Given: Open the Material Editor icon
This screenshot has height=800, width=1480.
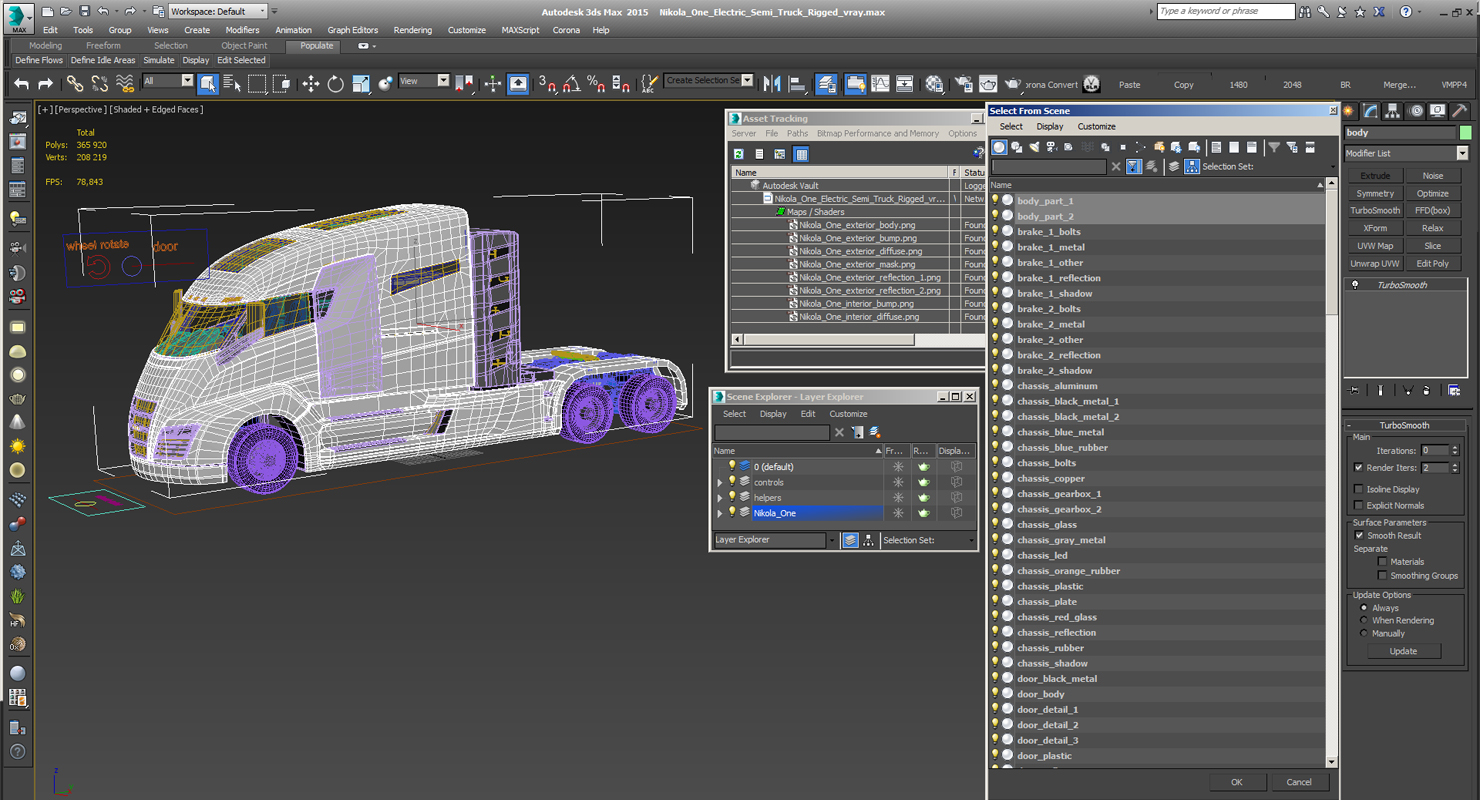Looking at the screenshot, I should pyautogui.click(x=934, y=84).
